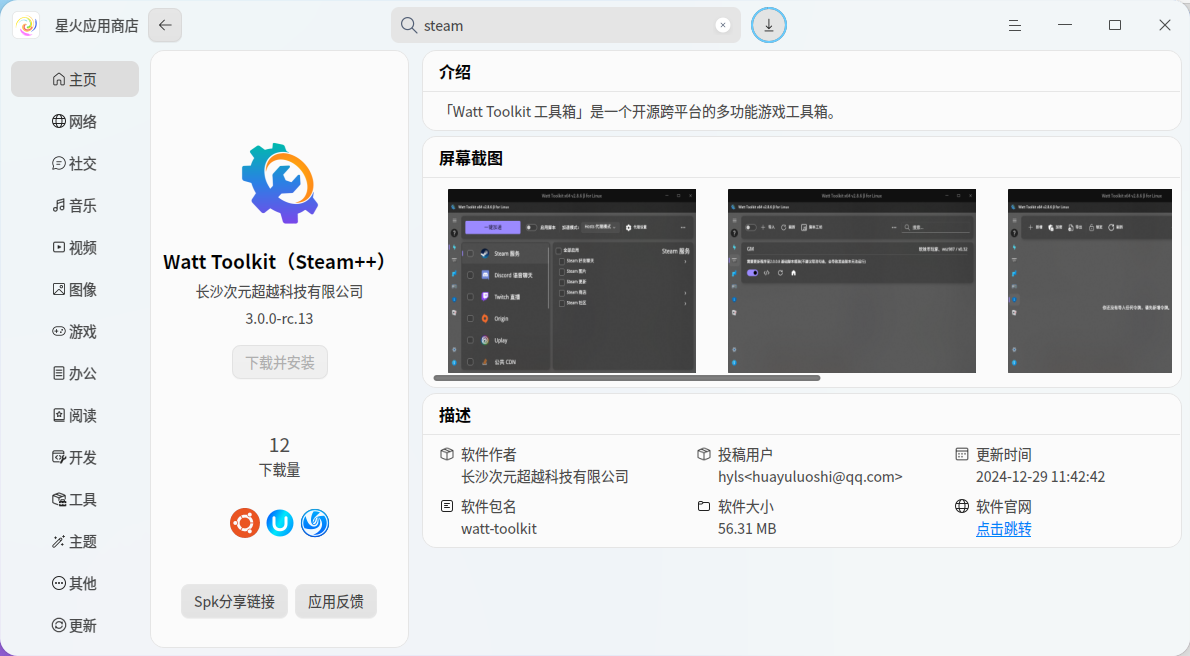This screenshot has height=656, width=1190.
Task: Click the company name under the app title
Action: 279,292
